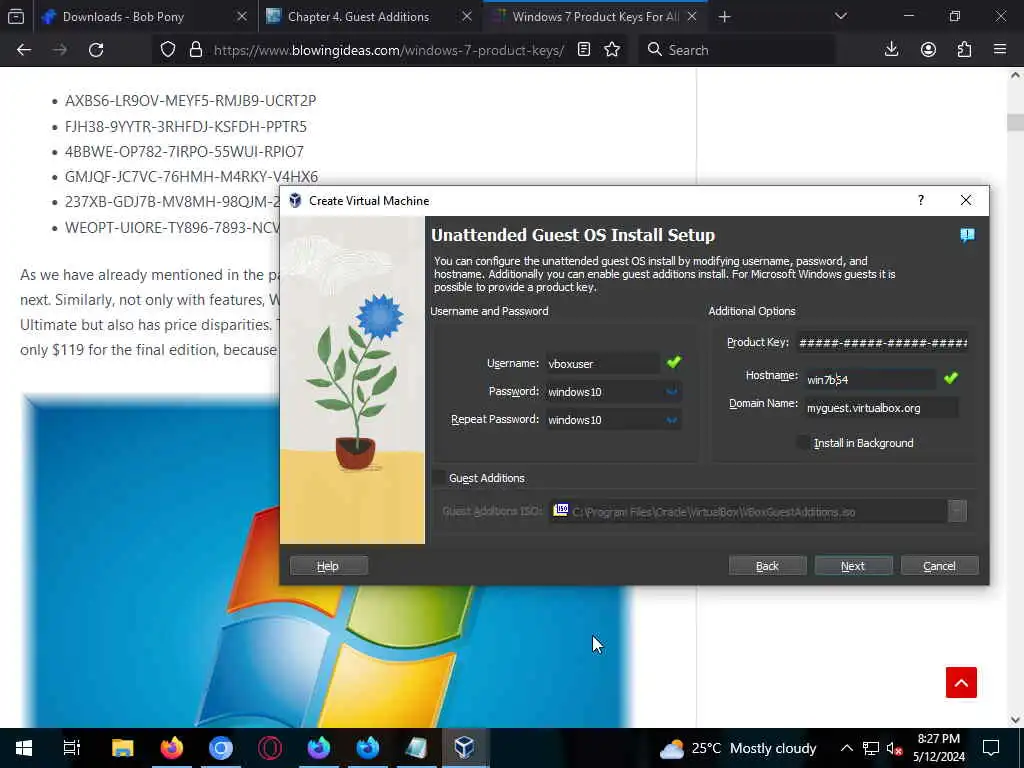Screen dimensions: 1024x768
Task: Click key GMJQF-JC7VC-76HMH-M4RKY-V4HX6
Action: 191,177
